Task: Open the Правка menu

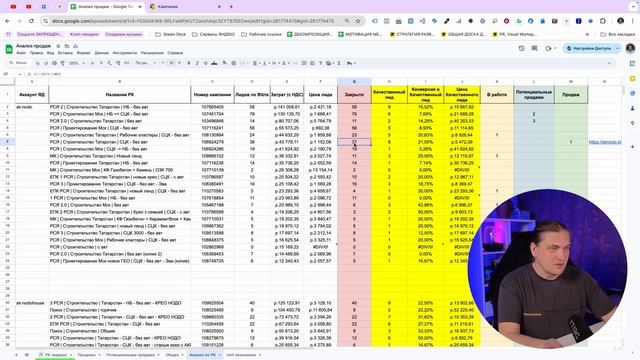Action: click(x=36, y=53)
